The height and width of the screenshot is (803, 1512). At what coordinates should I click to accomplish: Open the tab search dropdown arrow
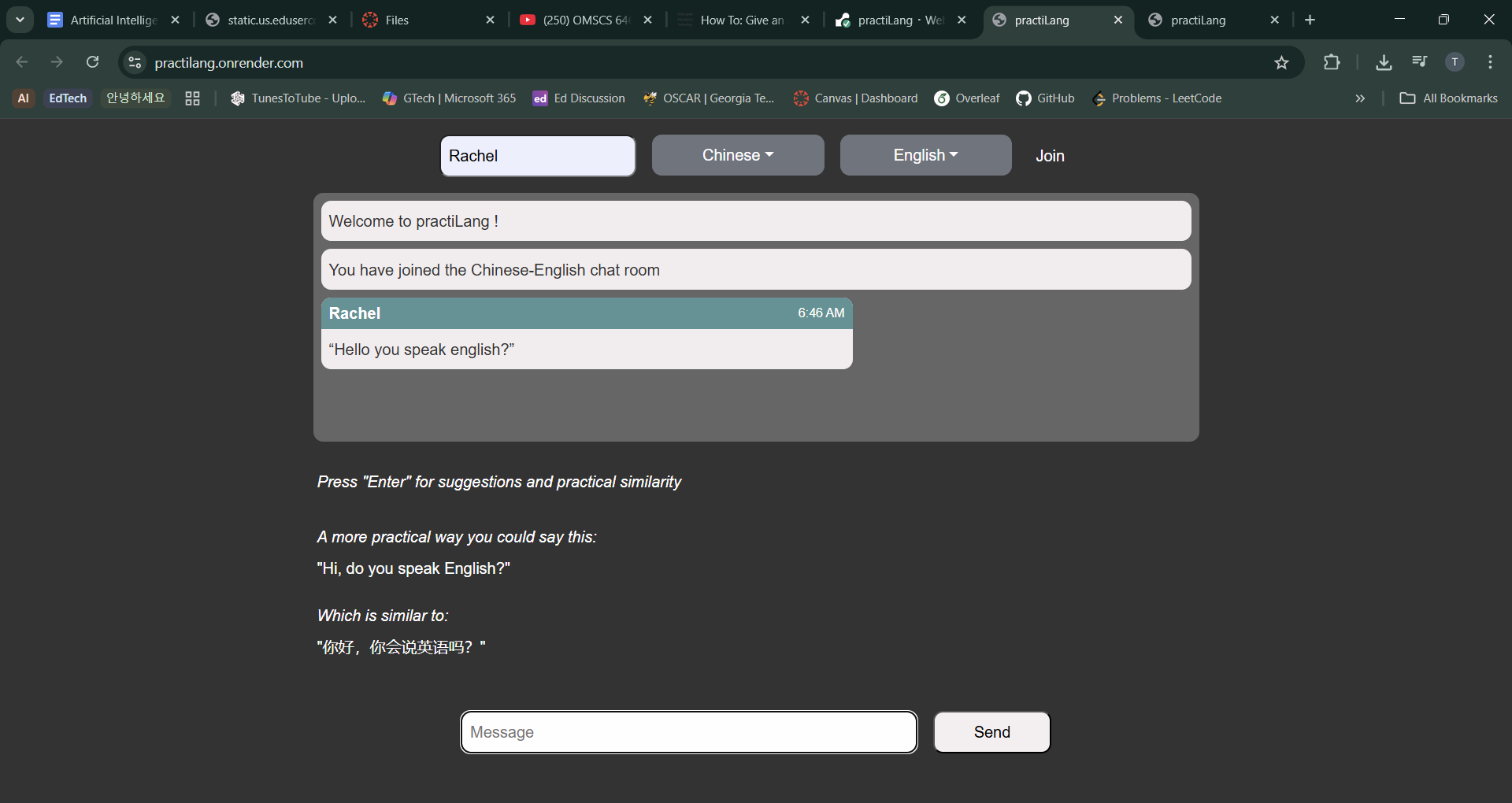click(20, 20)
